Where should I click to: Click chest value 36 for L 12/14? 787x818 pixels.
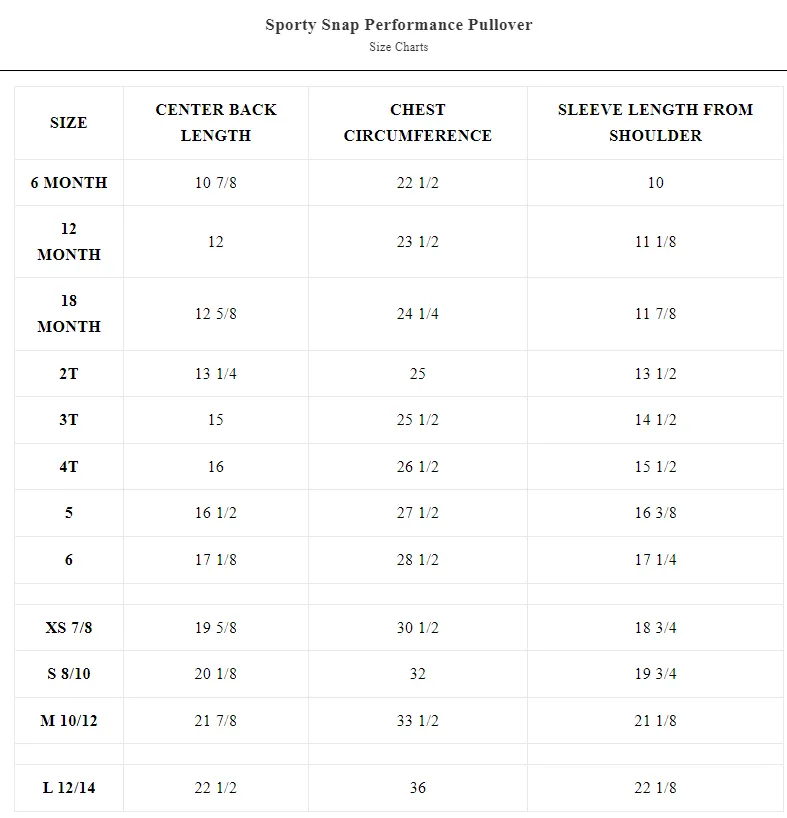(x=418, y=787)
